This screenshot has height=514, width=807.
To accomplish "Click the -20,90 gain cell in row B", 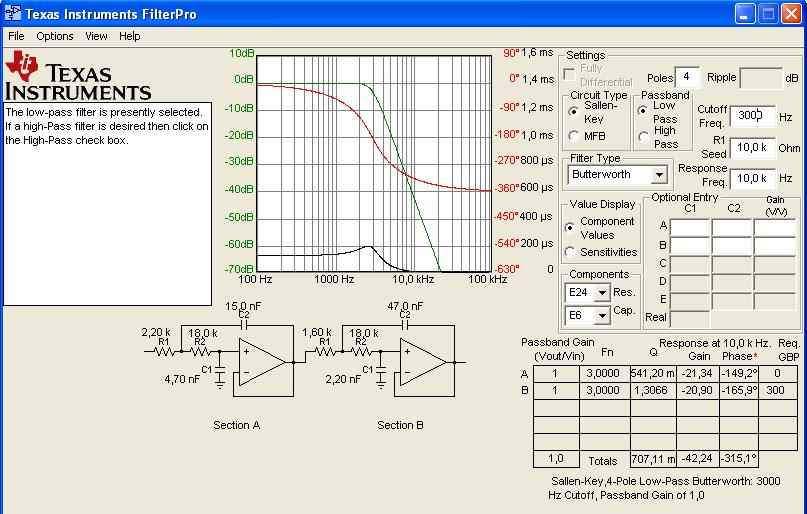I will (x=697, y=391).
